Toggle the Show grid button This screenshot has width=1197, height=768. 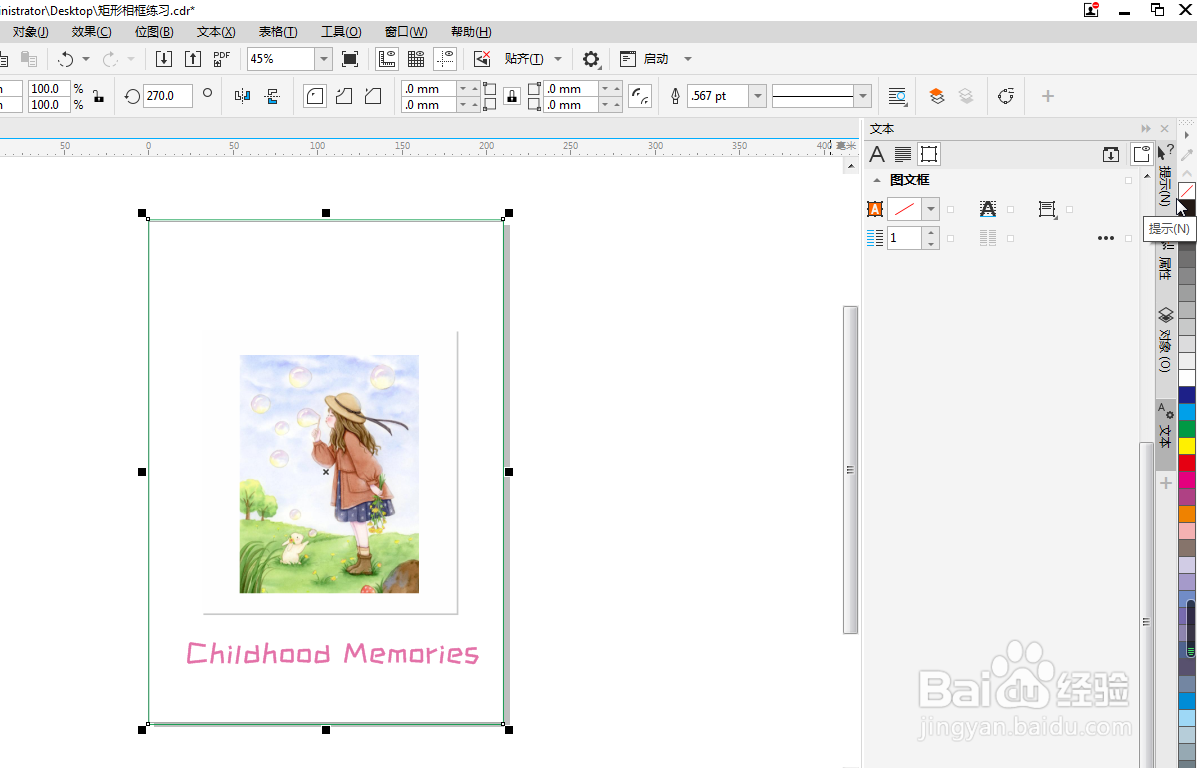click(x=416, y=59)
